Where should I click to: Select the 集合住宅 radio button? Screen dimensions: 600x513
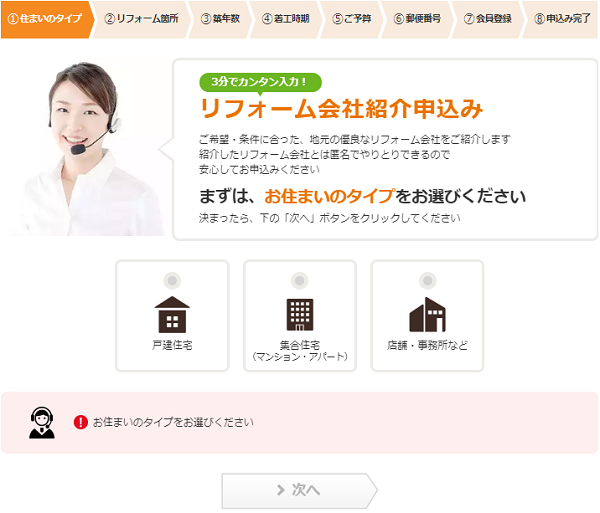click(300, 281)
